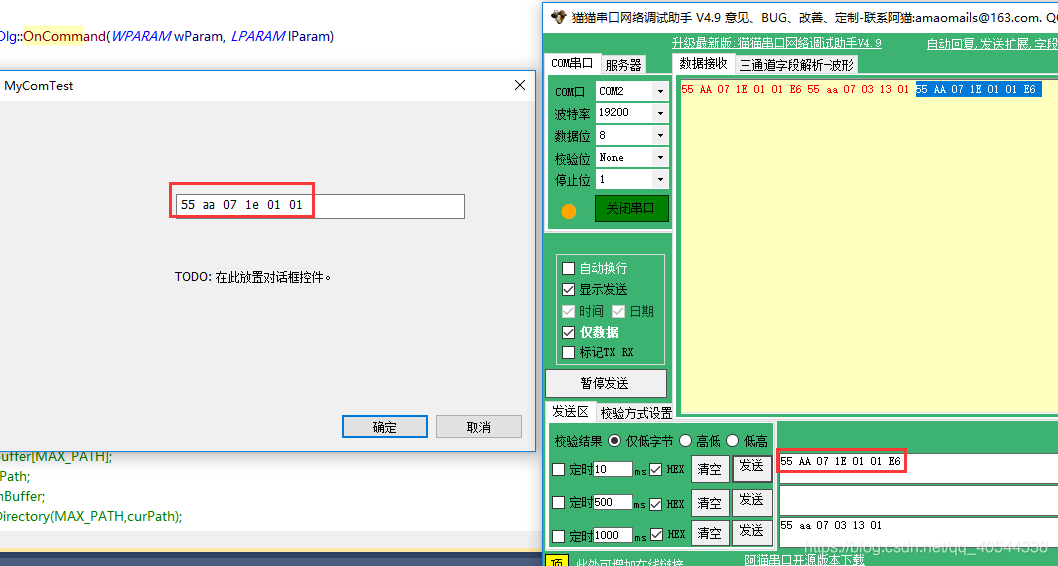Click the orange port status indicator

point(569,211)
